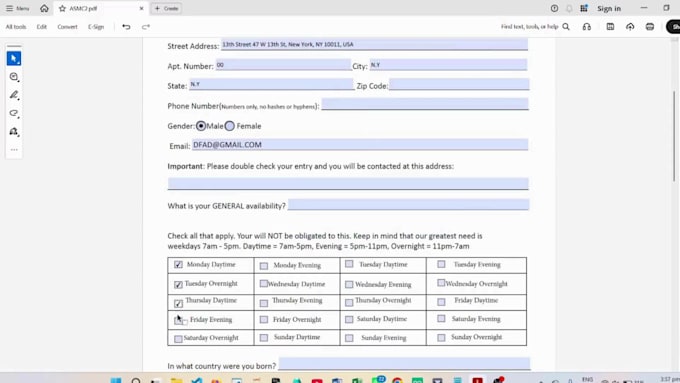Go to the Home view
Screen dimensions: 680x383
point(44,8)
